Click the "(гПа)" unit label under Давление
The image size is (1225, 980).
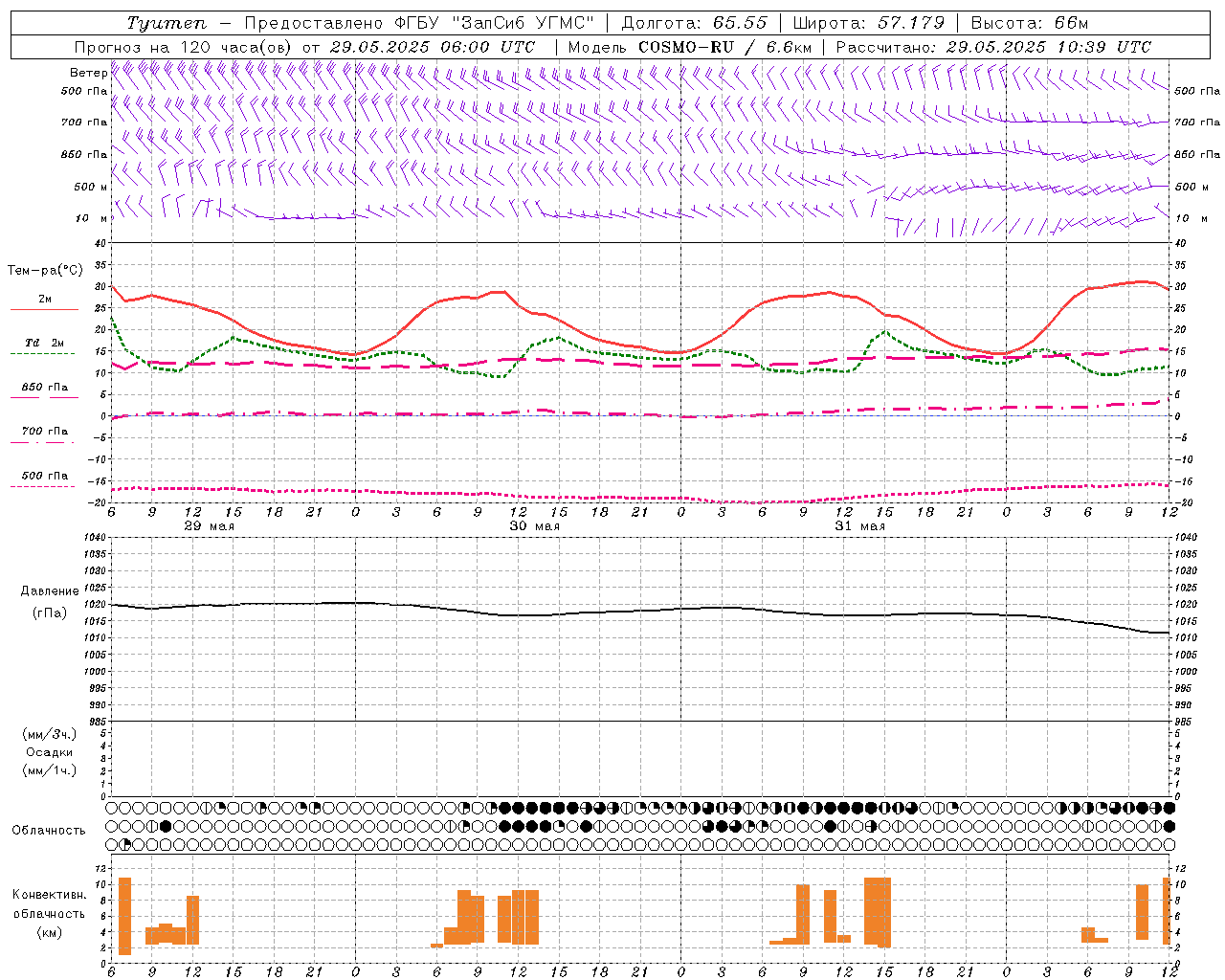coord(50,612)
